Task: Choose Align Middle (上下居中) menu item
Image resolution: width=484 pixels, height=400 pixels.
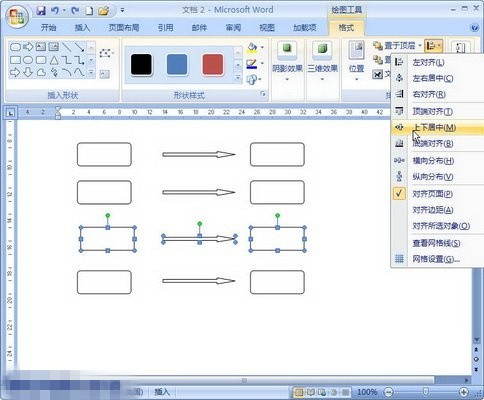Action: click(434, 127)
